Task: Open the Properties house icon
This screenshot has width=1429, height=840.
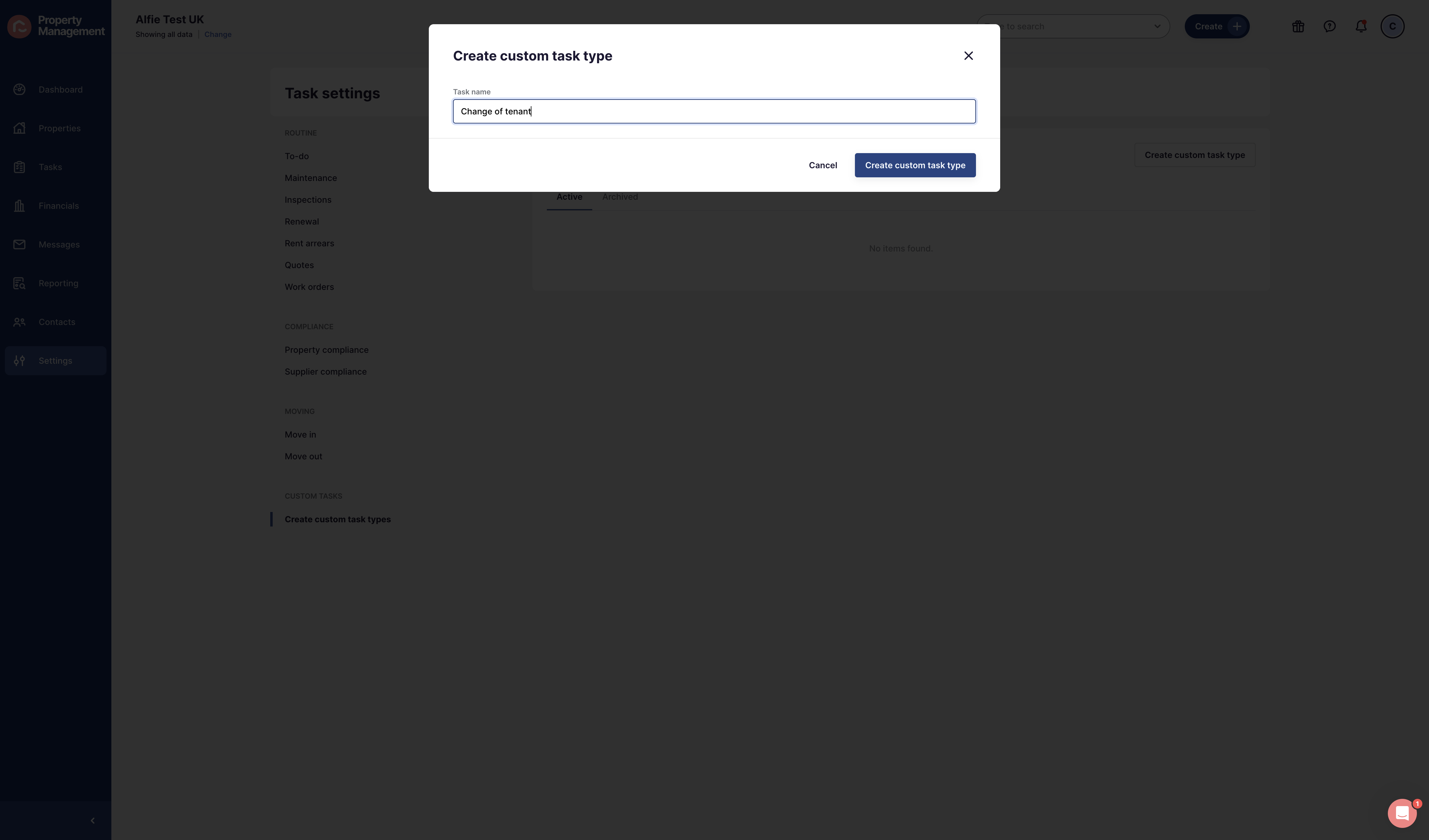Action: [x=19, y=128]
